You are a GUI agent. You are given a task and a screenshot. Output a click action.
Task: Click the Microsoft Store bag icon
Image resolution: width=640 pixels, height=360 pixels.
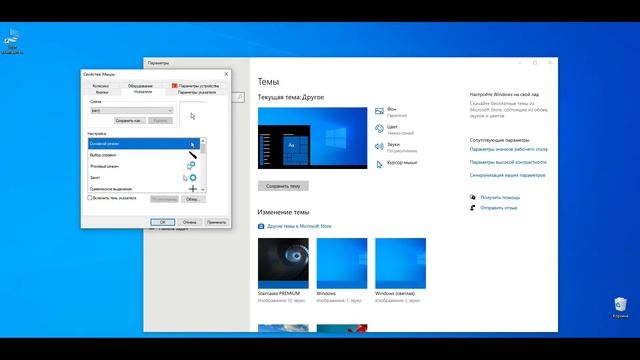pos(261,226)
